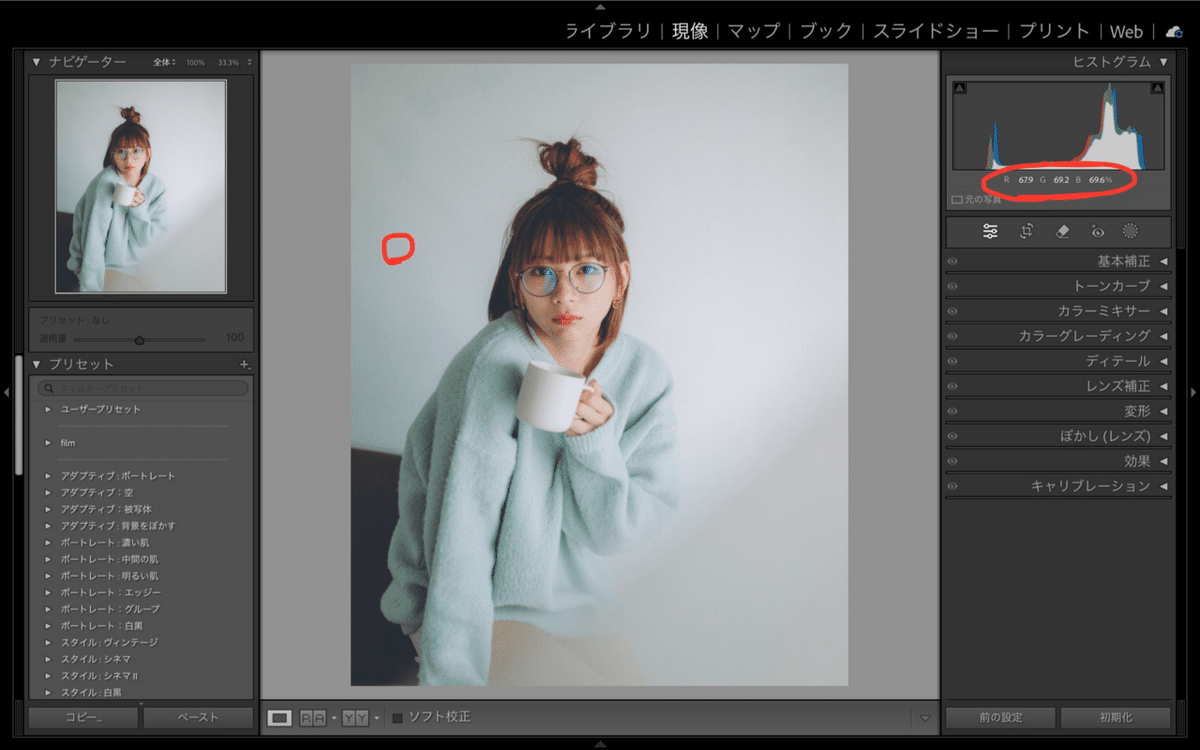Expand the カラーグレーディング panel
The width and height of the screenshot is (1200, 750).
(1163, 336)
